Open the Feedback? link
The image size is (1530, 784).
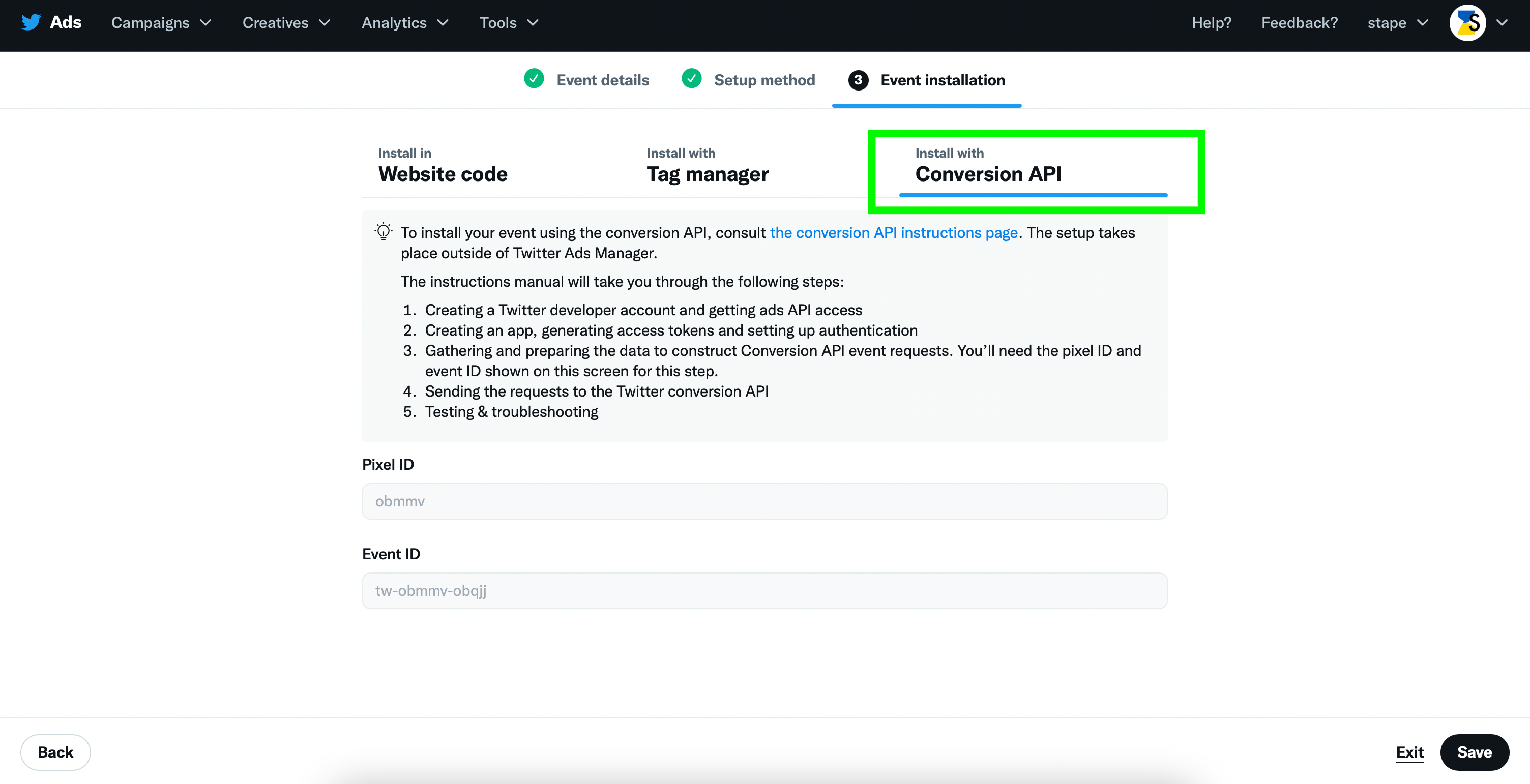pyautogui.click(x=1300, y=22)
